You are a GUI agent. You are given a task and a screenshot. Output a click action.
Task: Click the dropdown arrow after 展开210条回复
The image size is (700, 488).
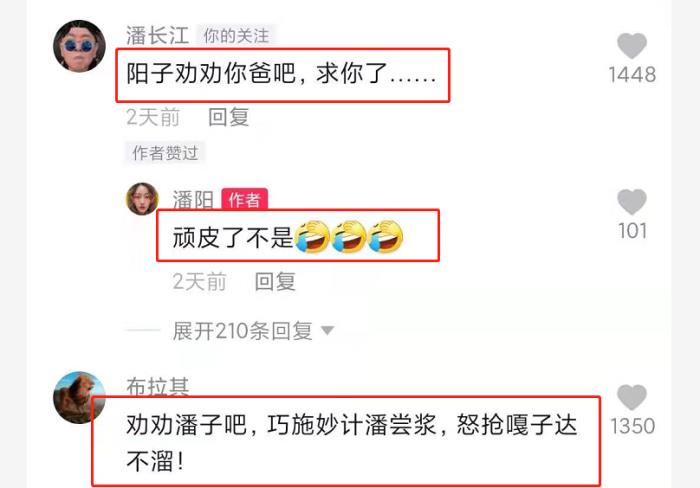(x=328, y=331)
